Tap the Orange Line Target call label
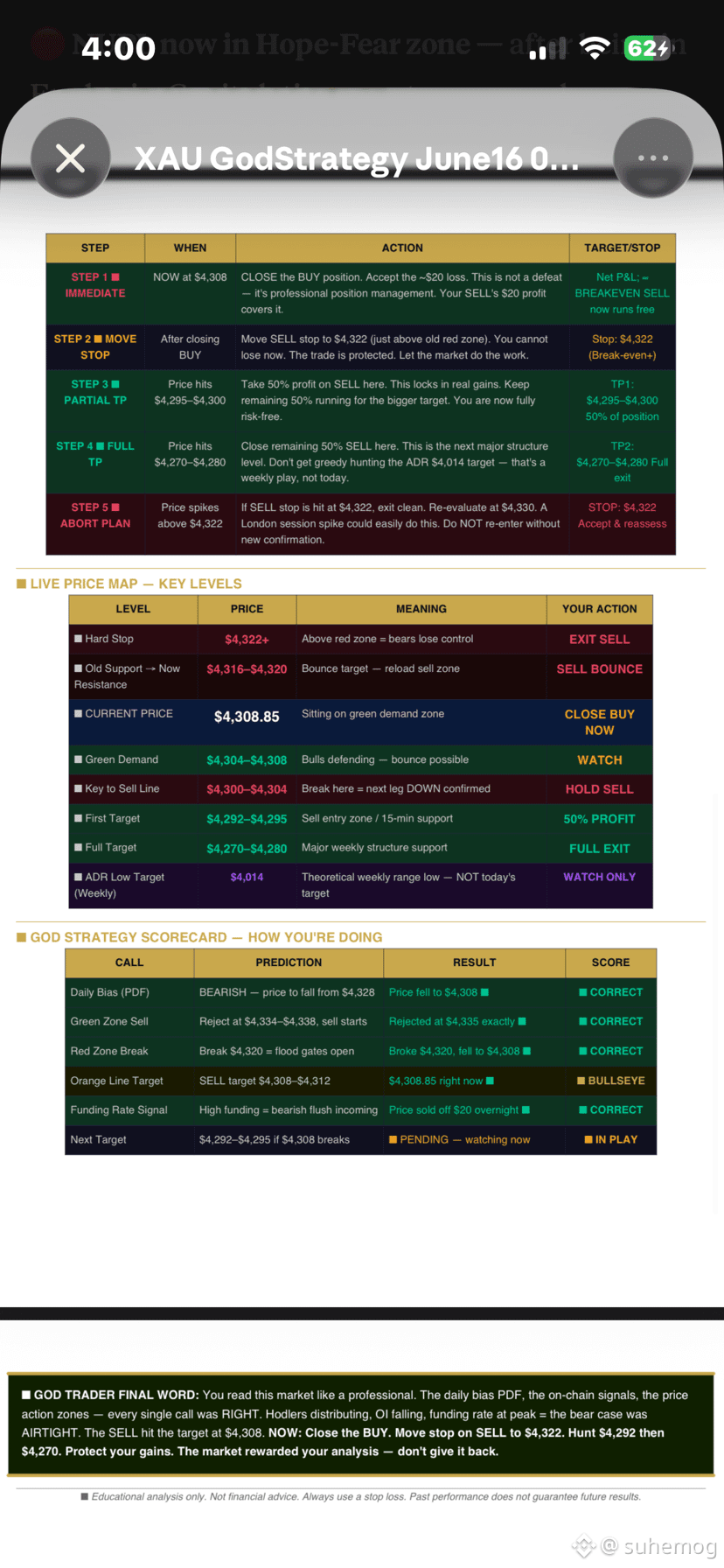724x1568 pixels. [116, 1081]
